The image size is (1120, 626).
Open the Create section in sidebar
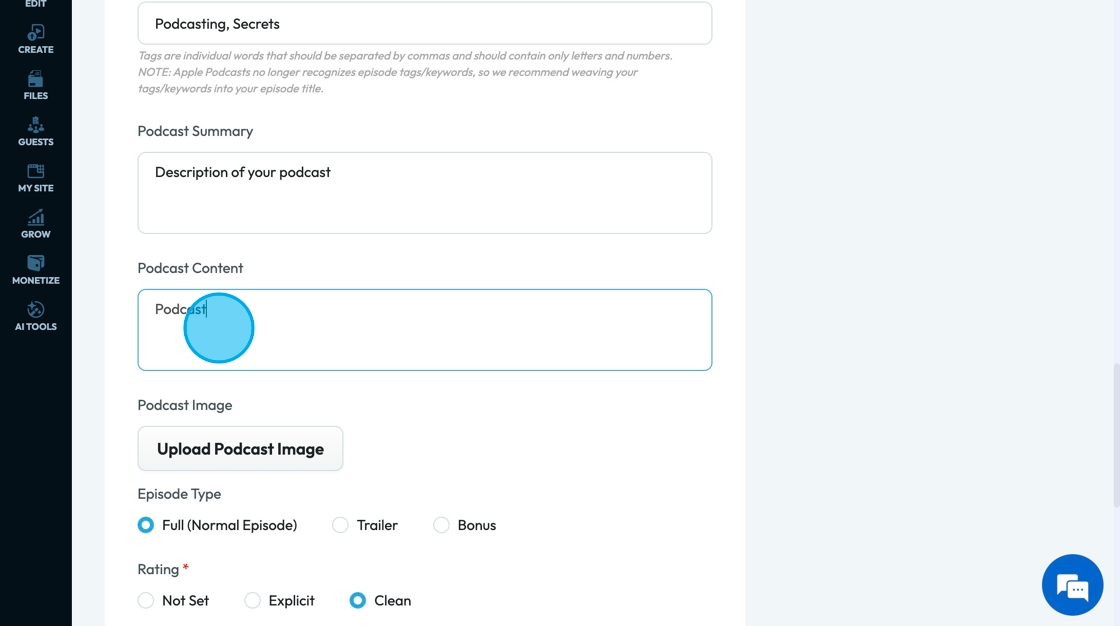tap(36, 39)
